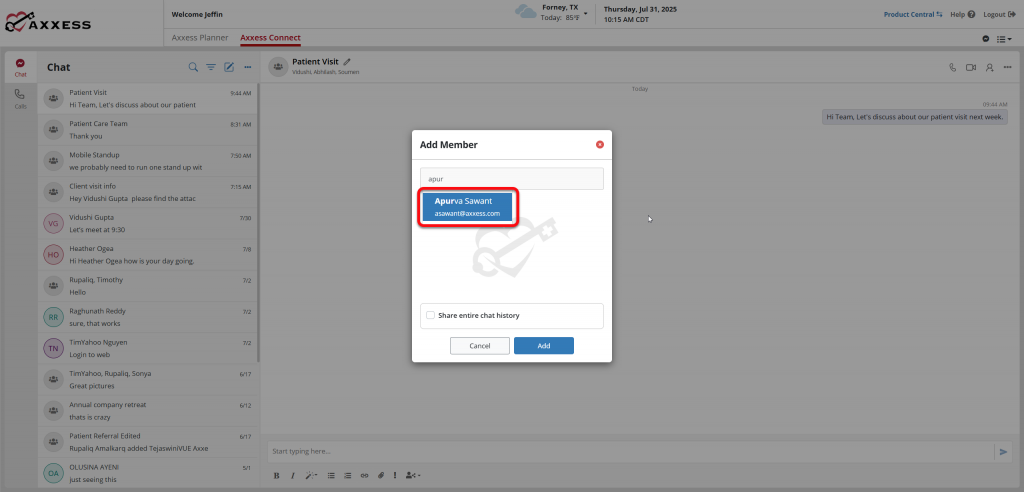
Task: Start a voice call in Patient Visit
Action: click(x=952, y=67)
